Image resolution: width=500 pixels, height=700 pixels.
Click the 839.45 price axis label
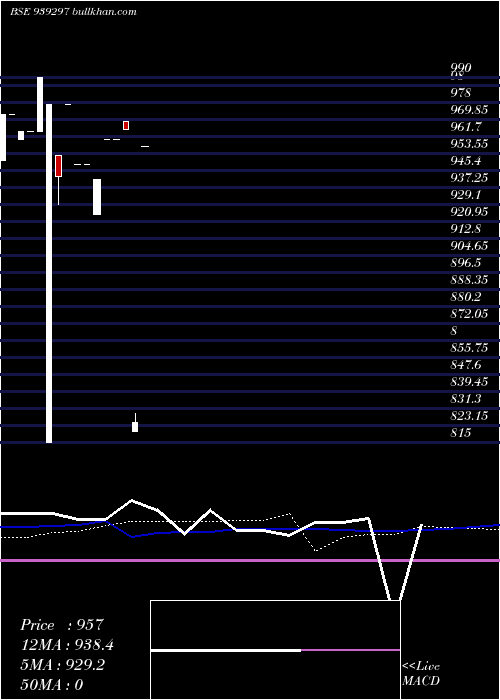[469, 381]
